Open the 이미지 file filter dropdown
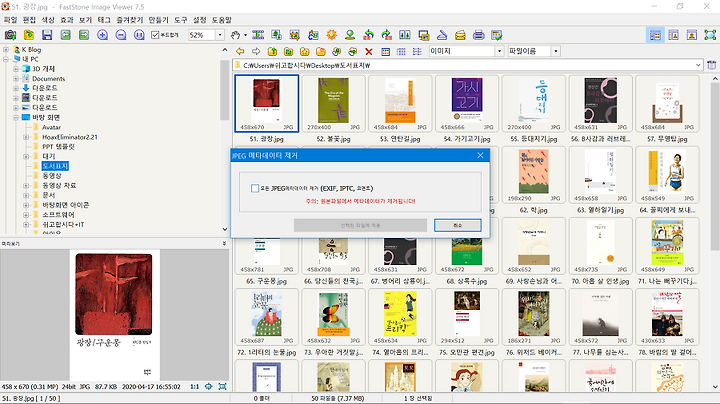720x404 pixels. (500, 51)
